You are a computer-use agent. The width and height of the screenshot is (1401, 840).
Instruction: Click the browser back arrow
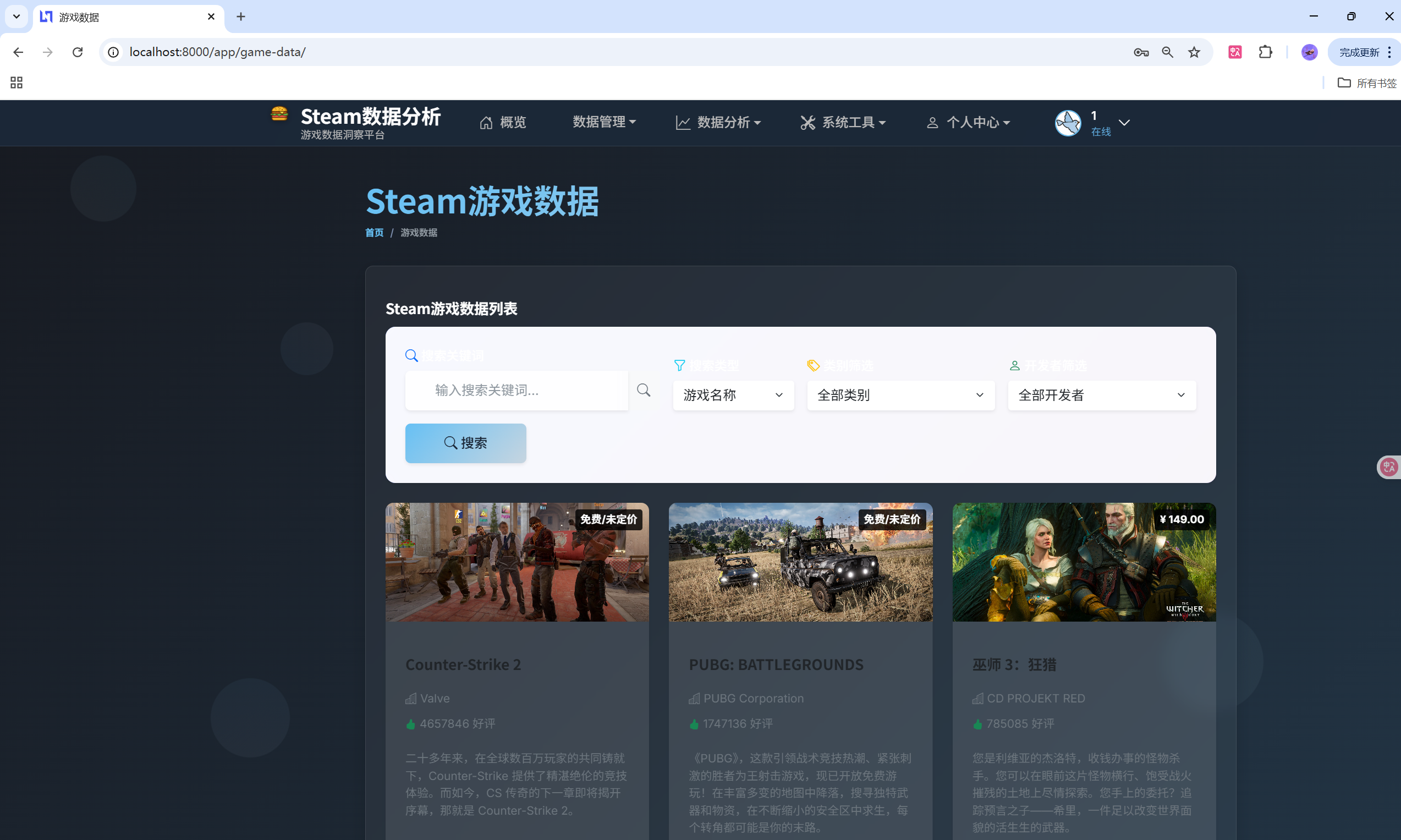click(18, 52)
